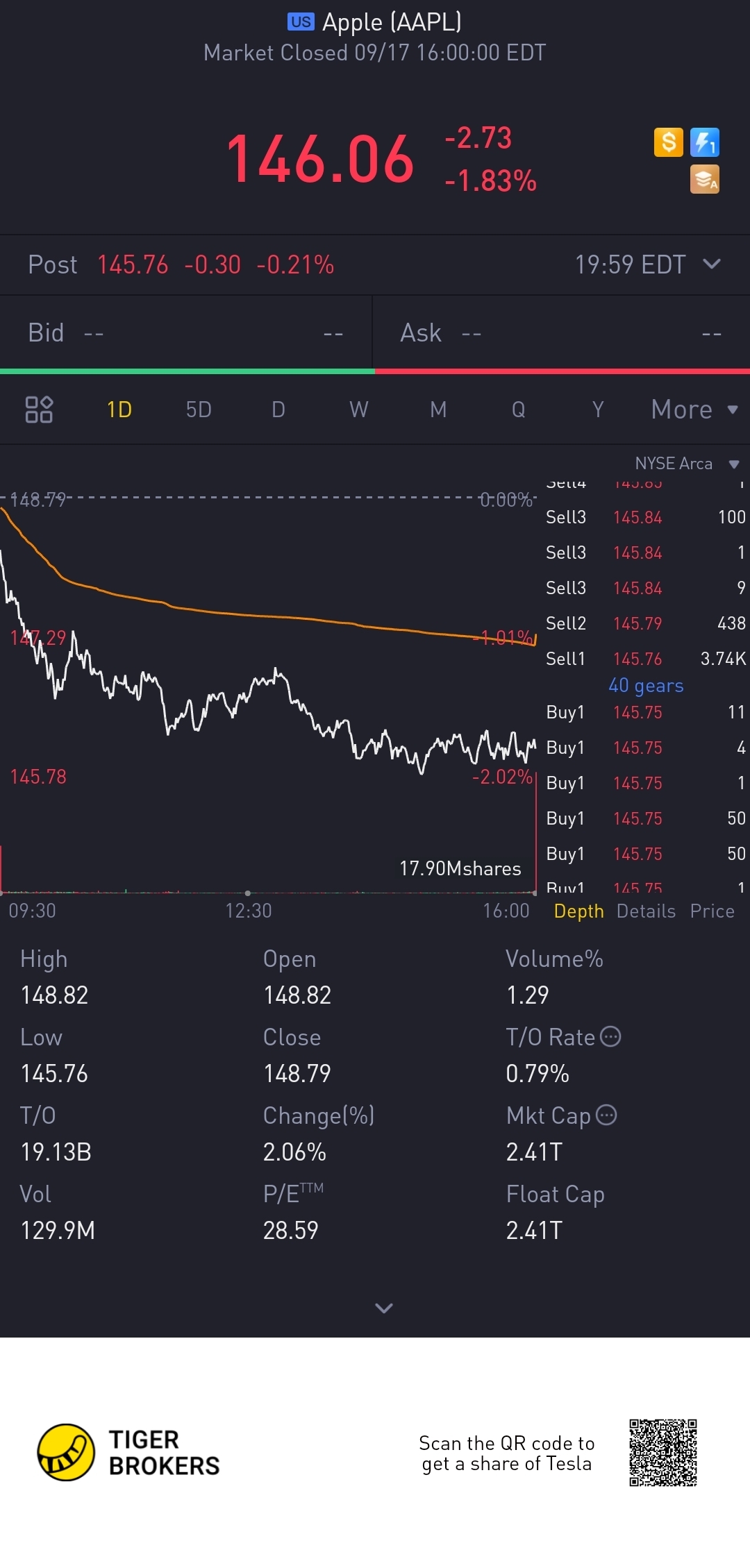Select the Sell2 145.79 order row
The image size is (750, 1568).
pyautogui.click(x=646, y=623)
